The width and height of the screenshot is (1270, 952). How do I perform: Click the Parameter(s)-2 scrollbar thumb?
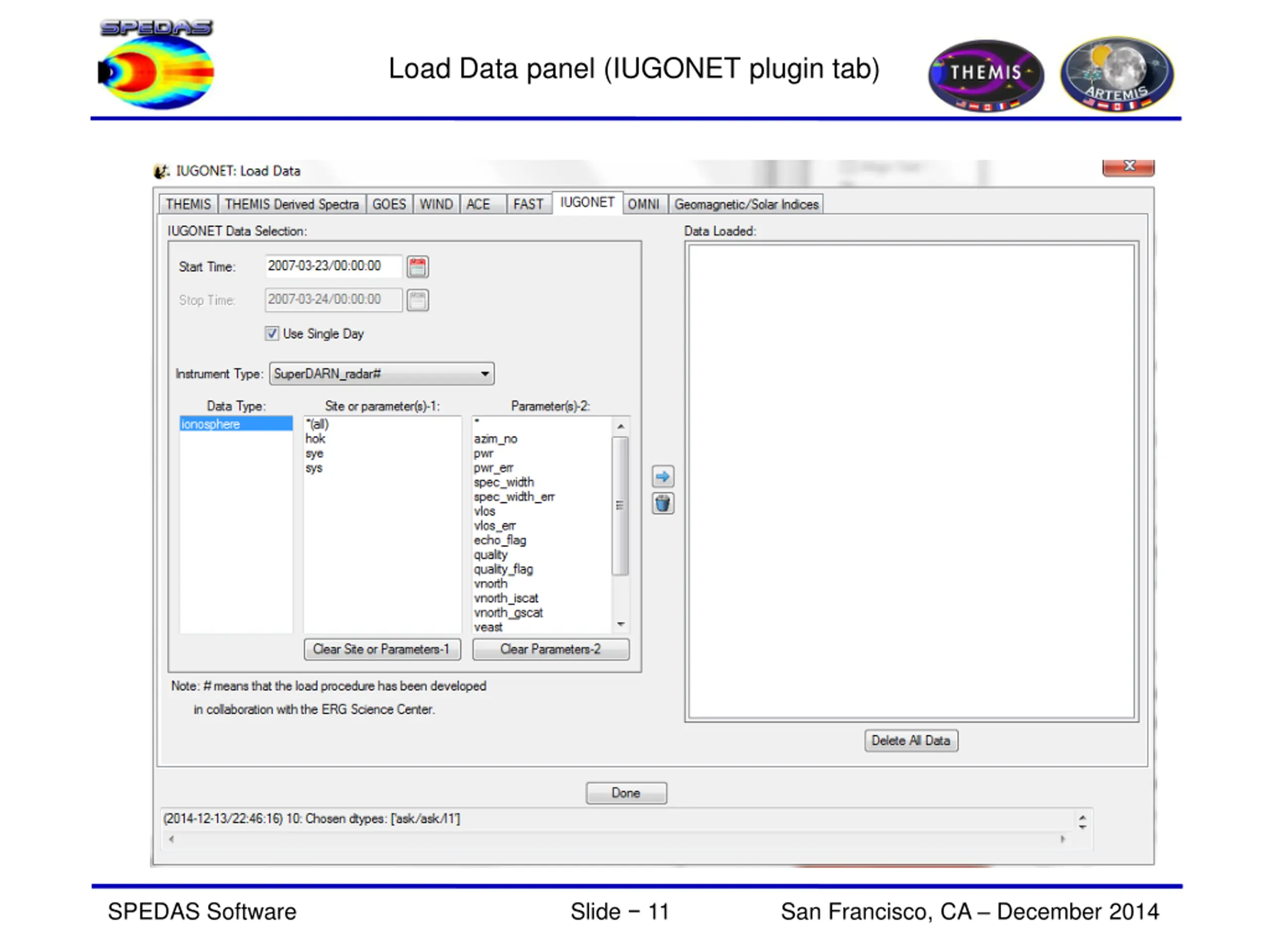(620, 506)
